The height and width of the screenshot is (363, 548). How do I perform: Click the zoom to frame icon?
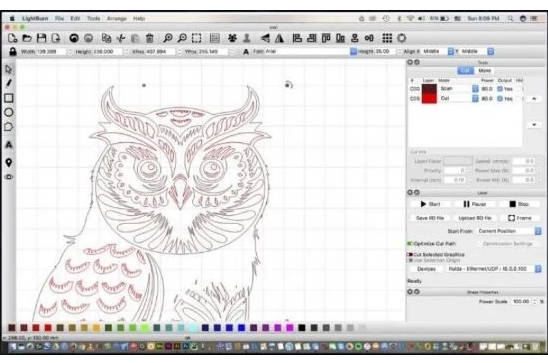tap(196, 38)
